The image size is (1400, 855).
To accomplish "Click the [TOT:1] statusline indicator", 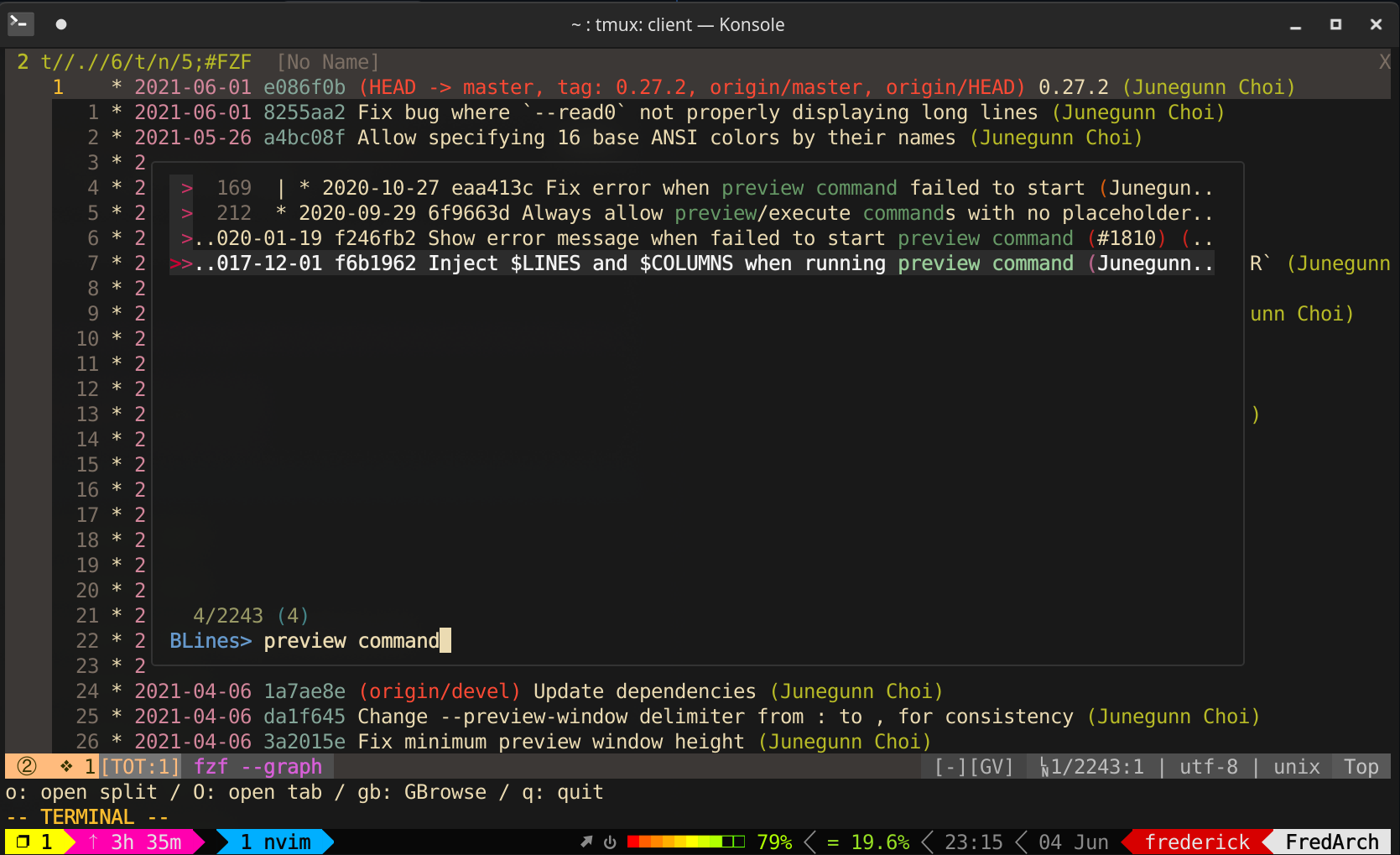I will (x=140, y=766).
